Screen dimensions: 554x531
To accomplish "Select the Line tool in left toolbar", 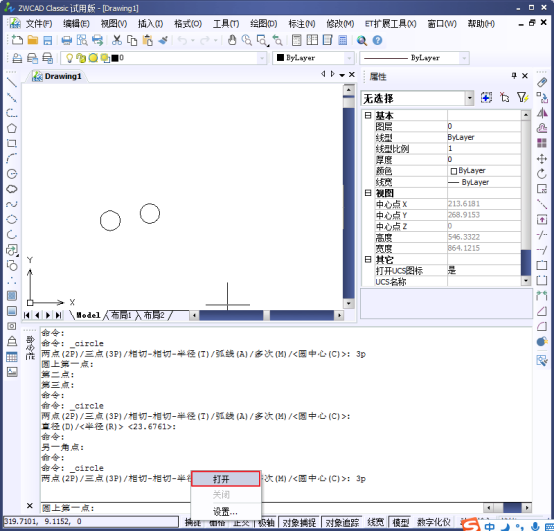I will click(x=12, y=83).
